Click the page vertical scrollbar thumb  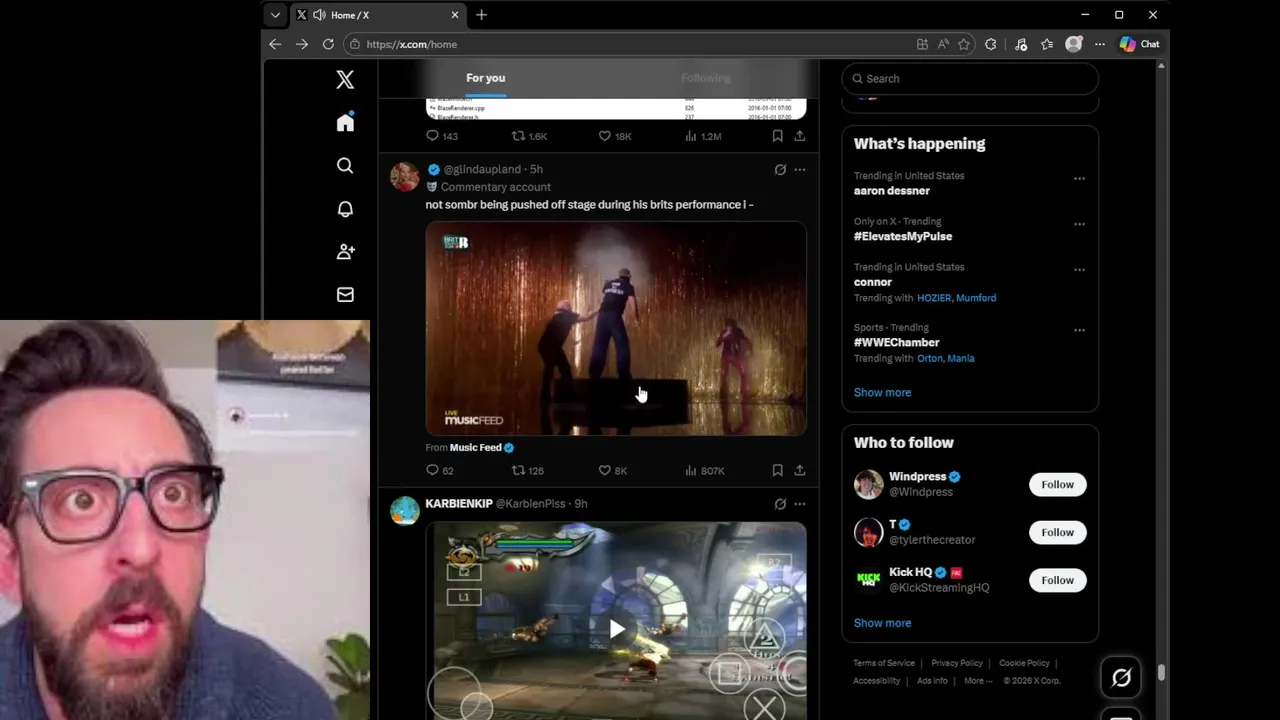point(1161,673)
